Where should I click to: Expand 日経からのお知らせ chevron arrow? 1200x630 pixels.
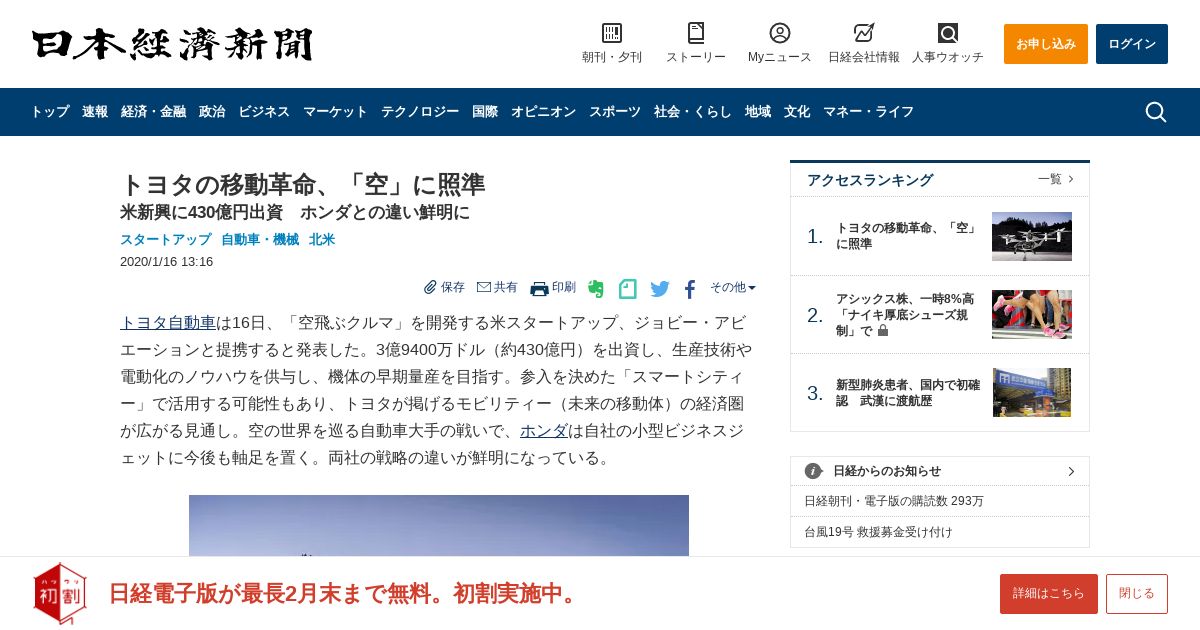pyautogui.click(x=1071, y=471)
